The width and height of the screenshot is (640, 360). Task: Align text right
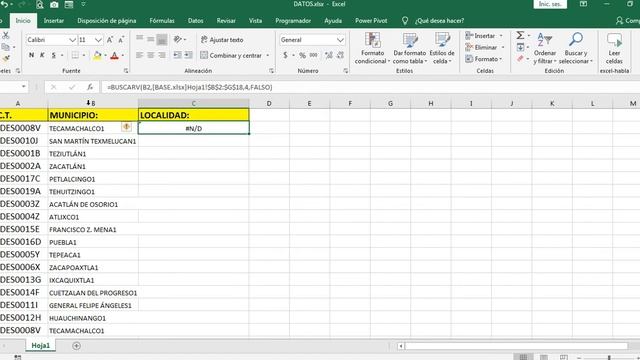162,55
